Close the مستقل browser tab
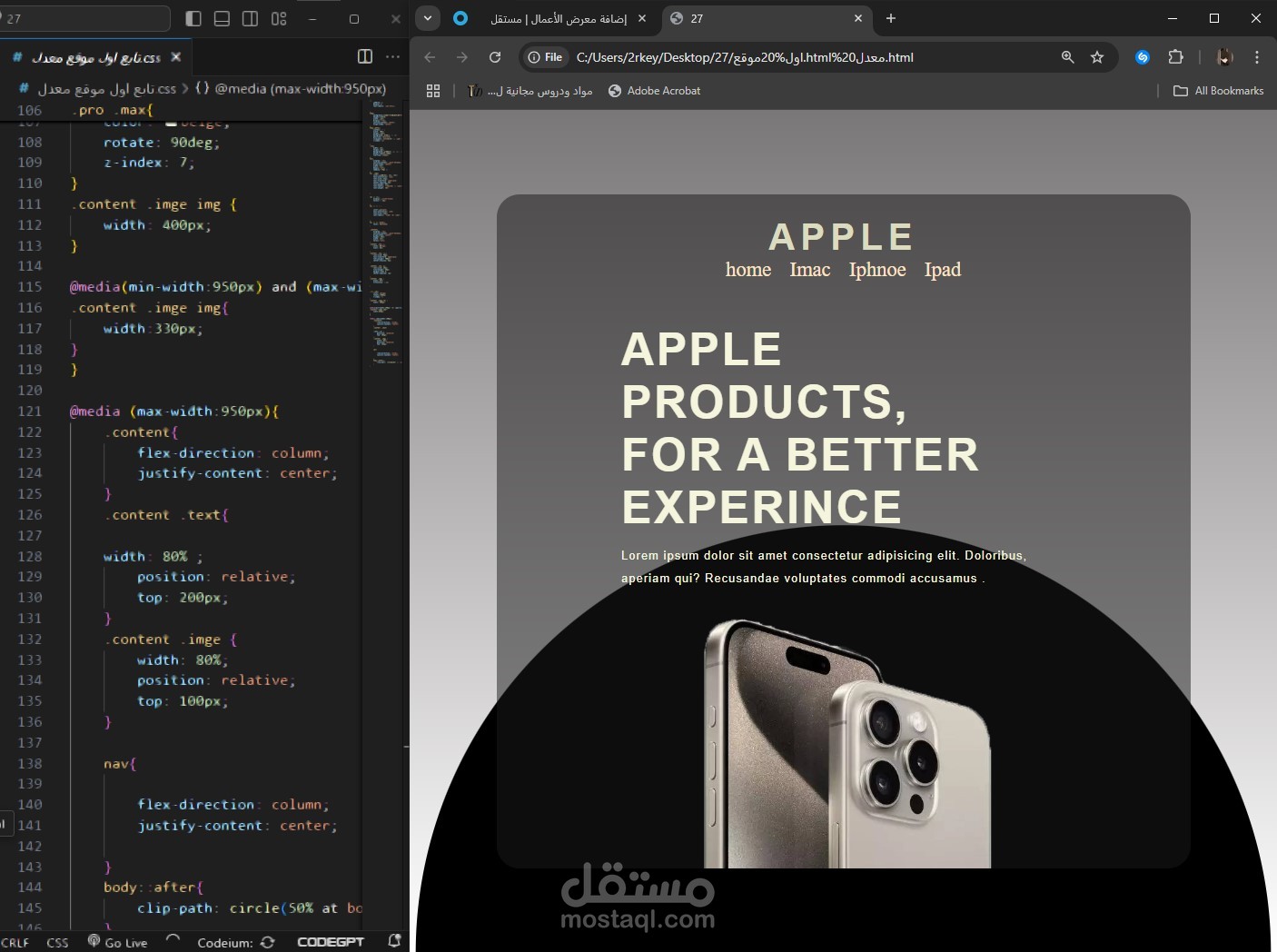The image size is (1277, 952). [642, 18]
